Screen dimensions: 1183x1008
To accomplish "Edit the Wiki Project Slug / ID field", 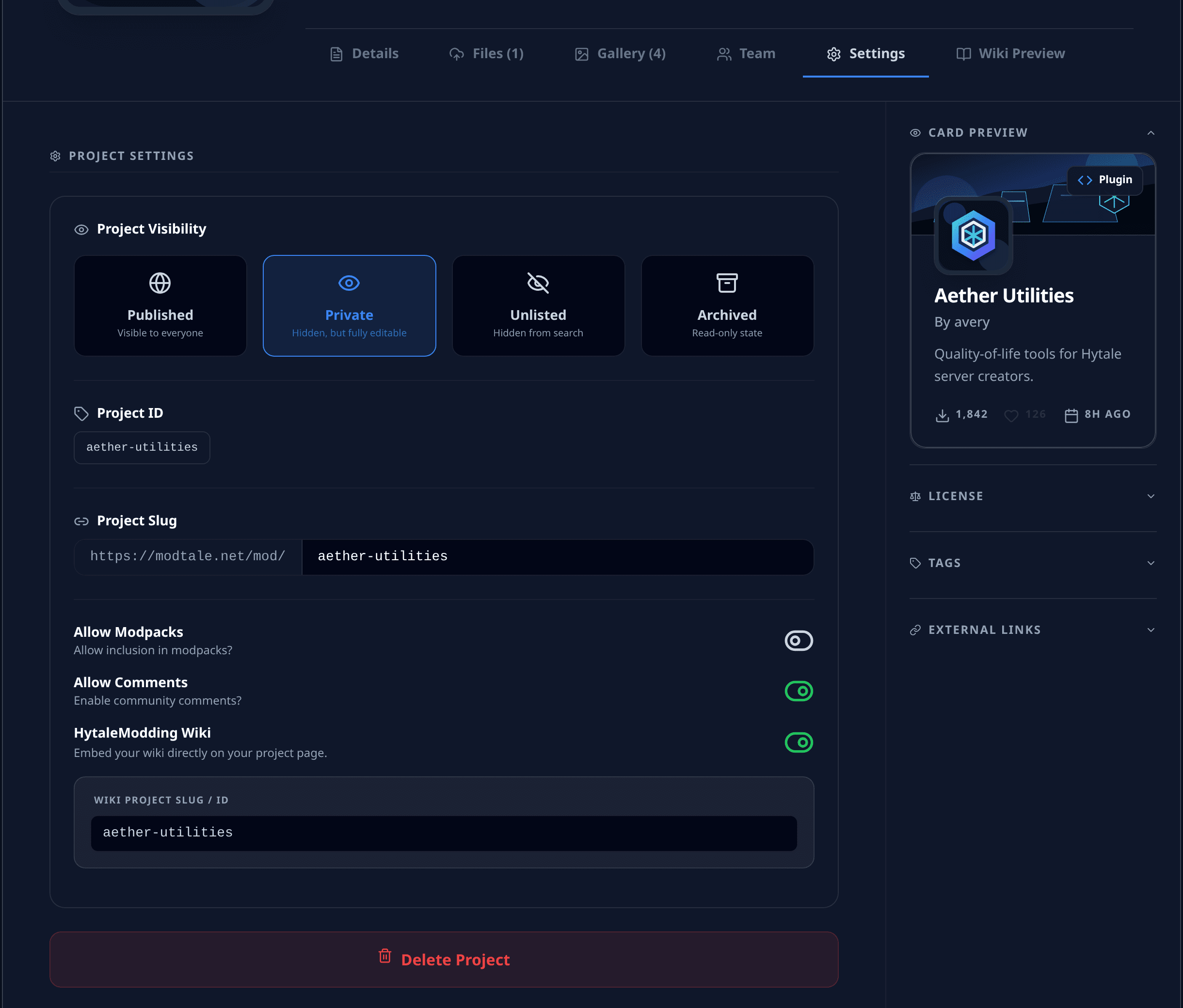I will click(x=444, y=833).
